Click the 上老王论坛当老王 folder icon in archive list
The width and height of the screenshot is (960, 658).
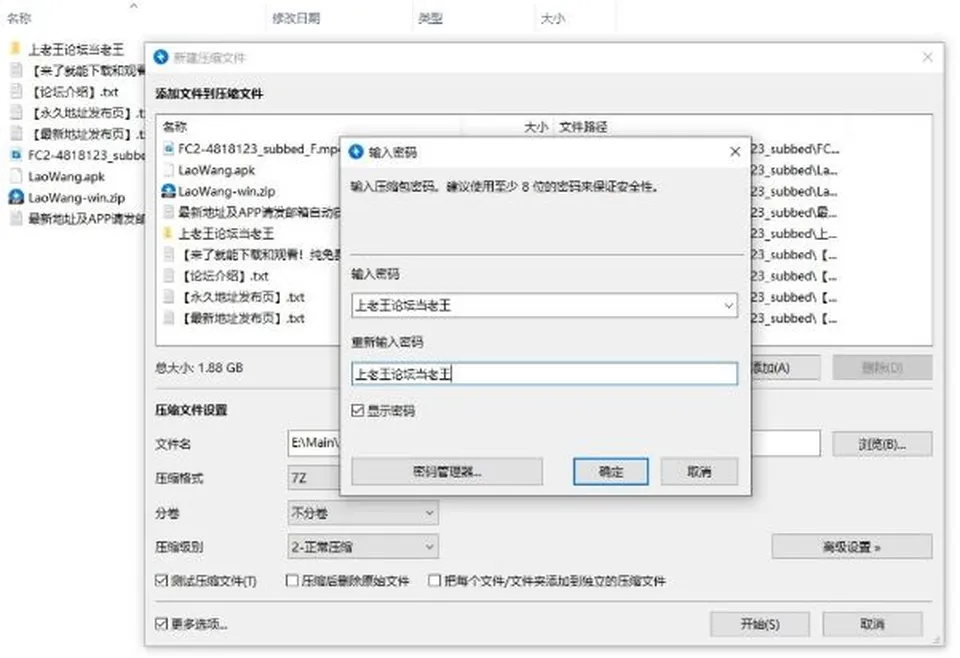[168, 233]
